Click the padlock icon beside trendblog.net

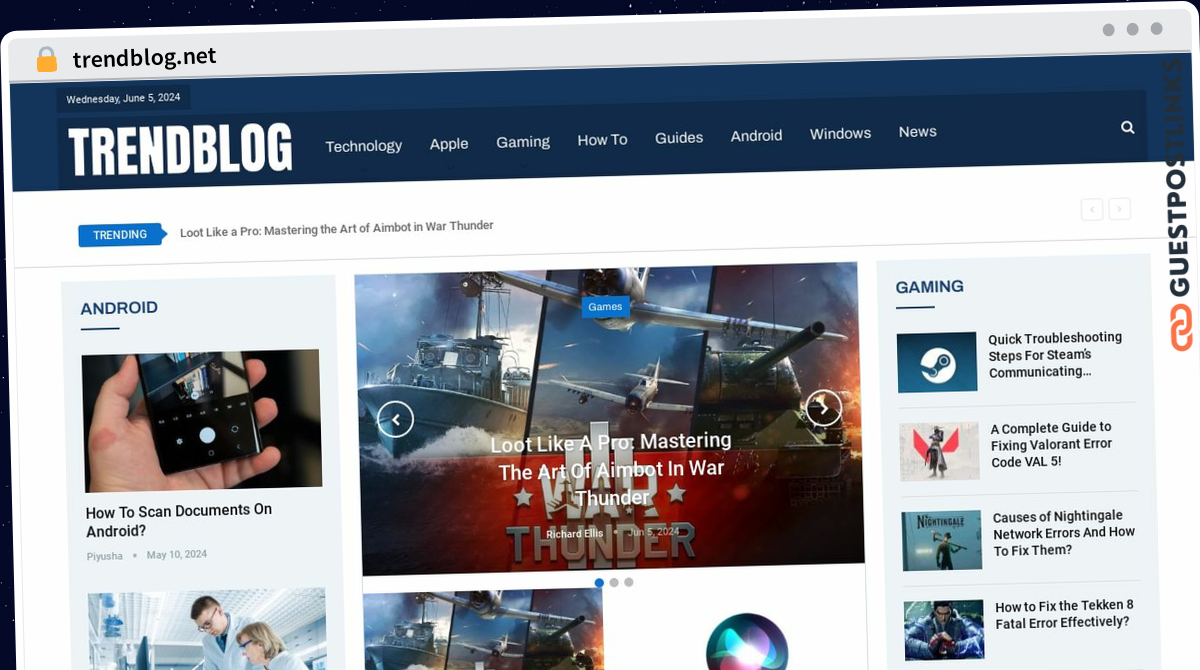[x=46, y=59]
